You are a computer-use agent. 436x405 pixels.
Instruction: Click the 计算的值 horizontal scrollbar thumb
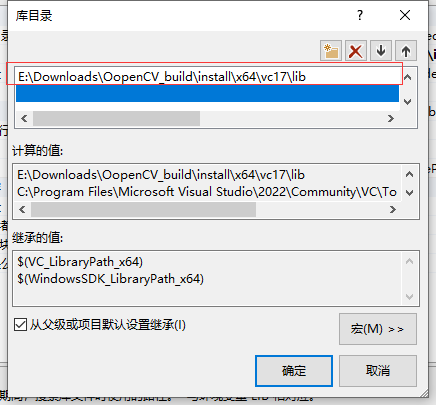[x=143, y=209]
